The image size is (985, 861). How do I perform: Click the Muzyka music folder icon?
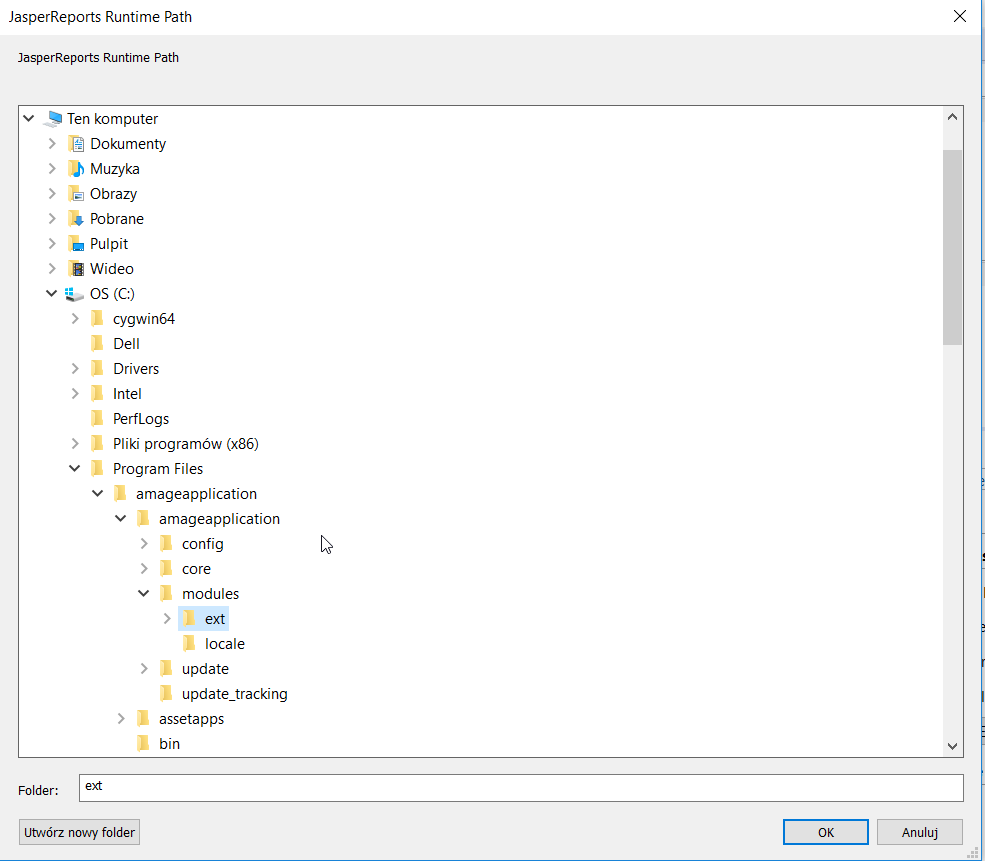75,169
